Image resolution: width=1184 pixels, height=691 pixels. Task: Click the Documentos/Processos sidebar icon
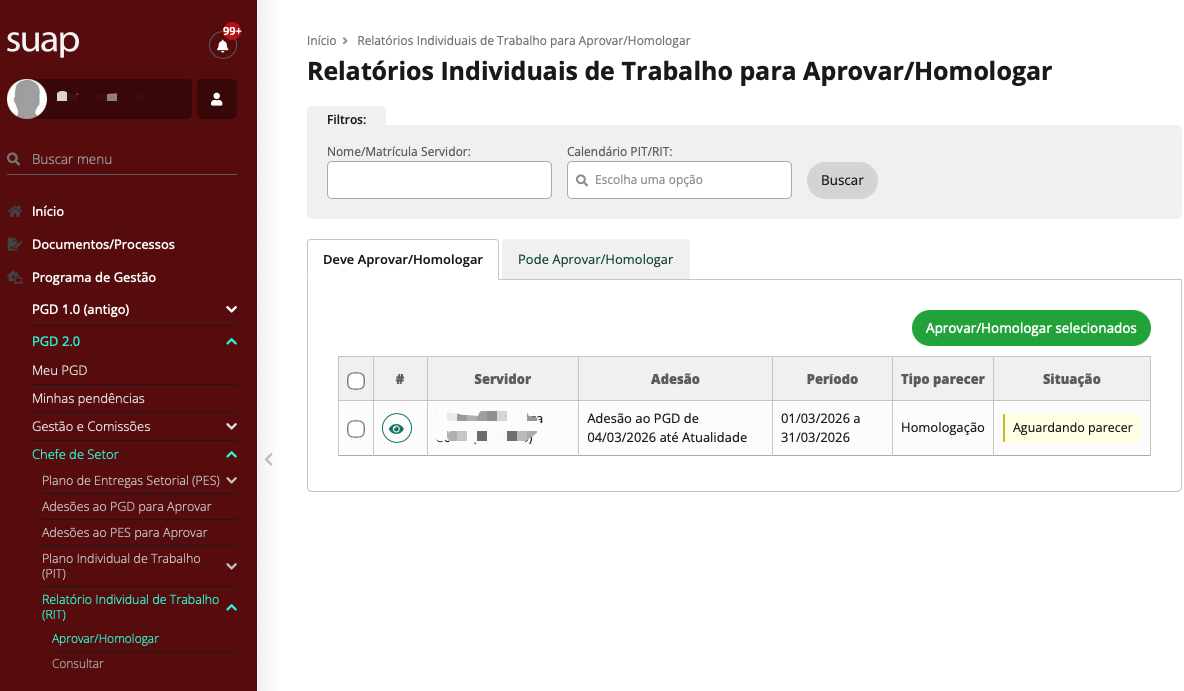15,245
